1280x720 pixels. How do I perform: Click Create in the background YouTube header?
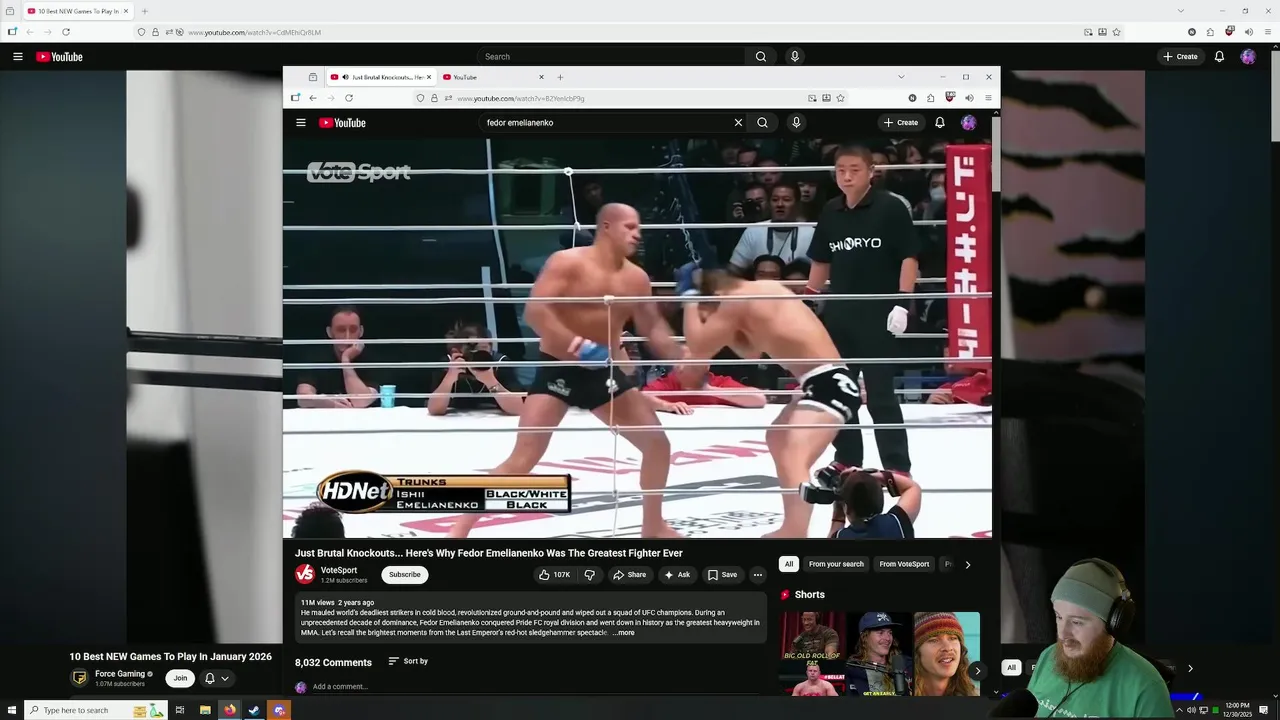(1180, 57)
